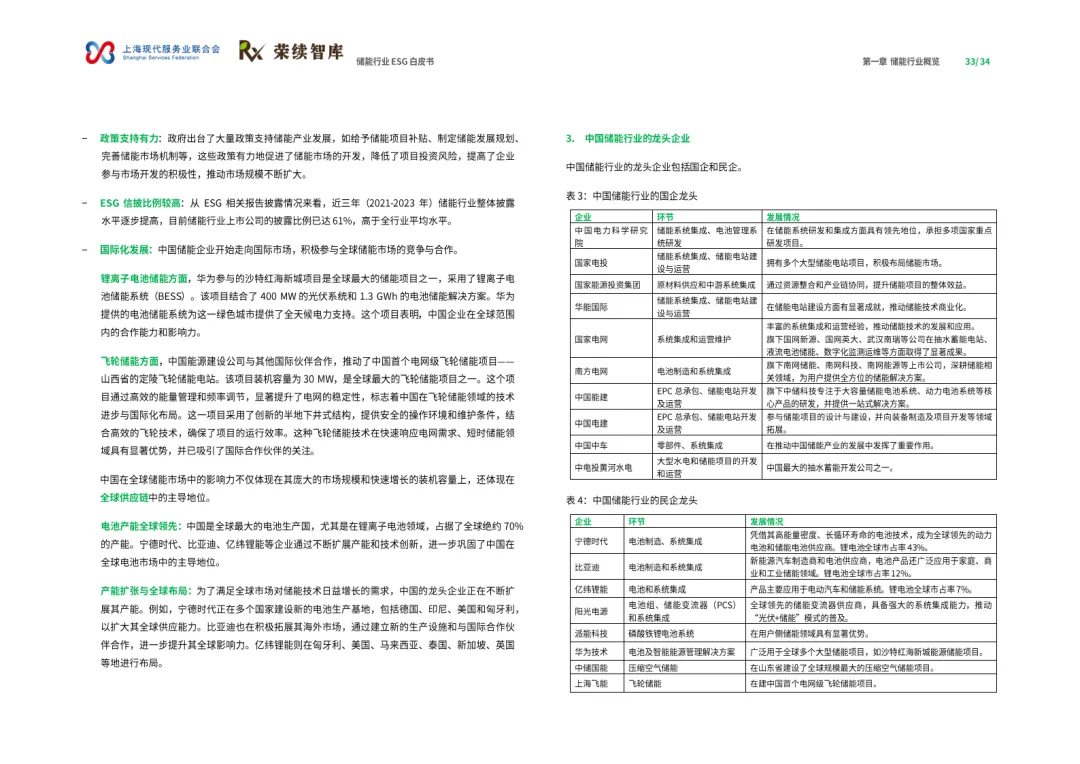The image size is (1080, 764).
Task: Select the 上海飞轮 cell
Action: tap(597, 683)
